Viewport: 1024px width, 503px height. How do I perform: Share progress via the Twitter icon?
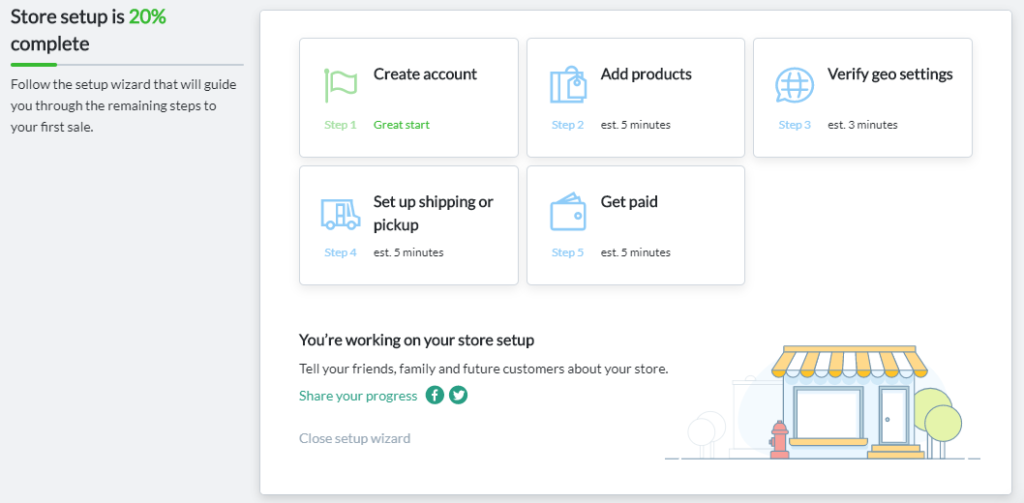click(x=458, y=395)
